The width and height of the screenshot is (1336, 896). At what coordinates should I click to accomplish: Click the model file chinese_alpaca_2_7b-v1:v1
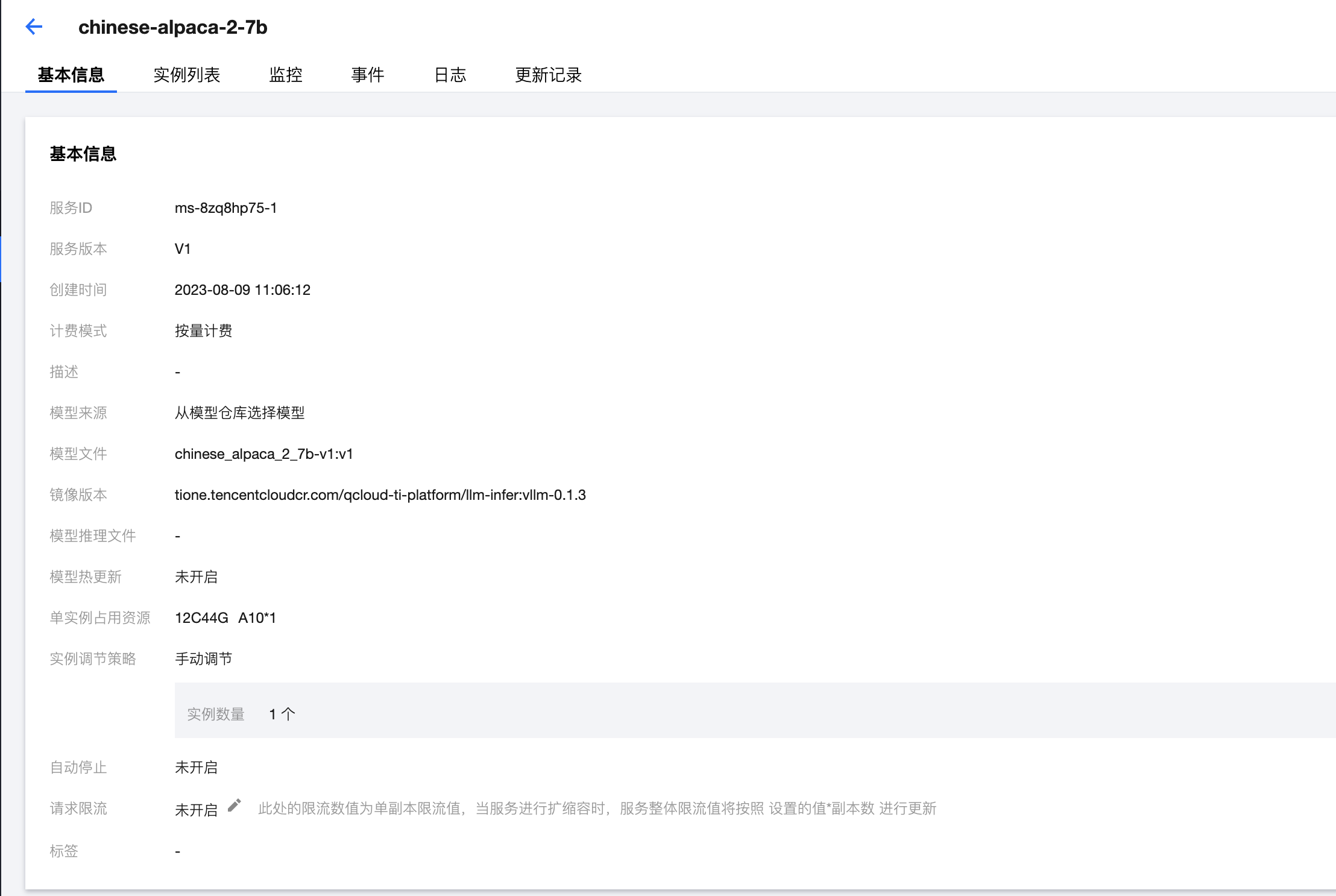(264, 454)
